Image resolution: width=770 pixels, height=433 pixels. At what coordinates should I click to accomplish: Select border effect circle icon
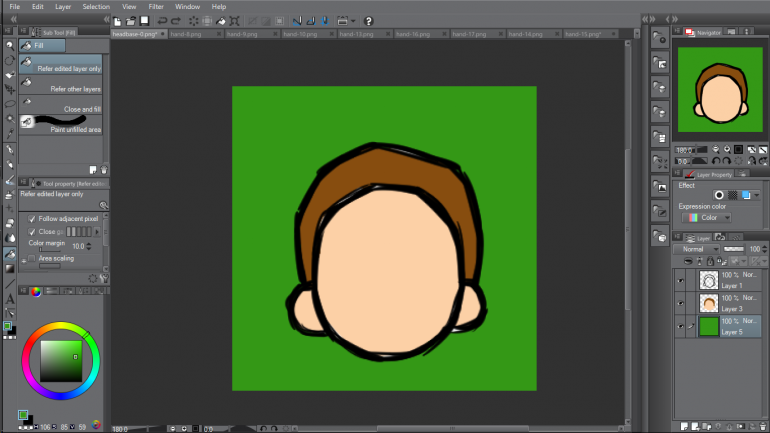[719, 195]
